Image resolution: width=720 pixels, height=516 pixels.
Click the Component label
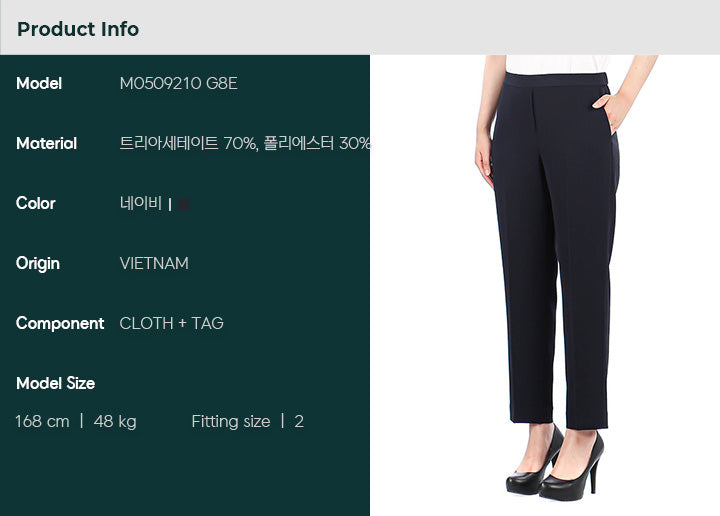click(60, 324)
